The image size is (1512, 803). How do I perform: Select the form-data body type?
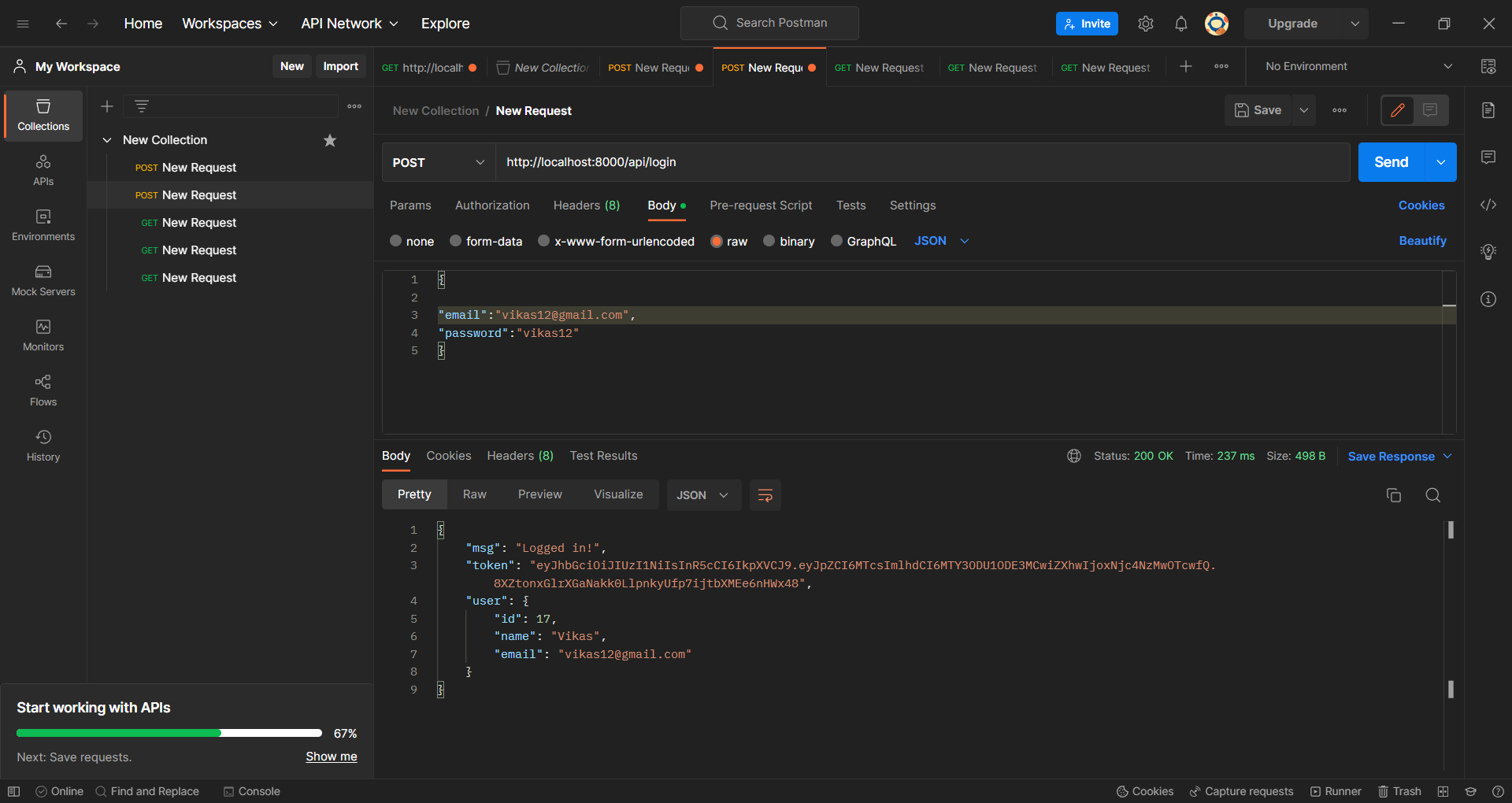(x=486, y=241)
